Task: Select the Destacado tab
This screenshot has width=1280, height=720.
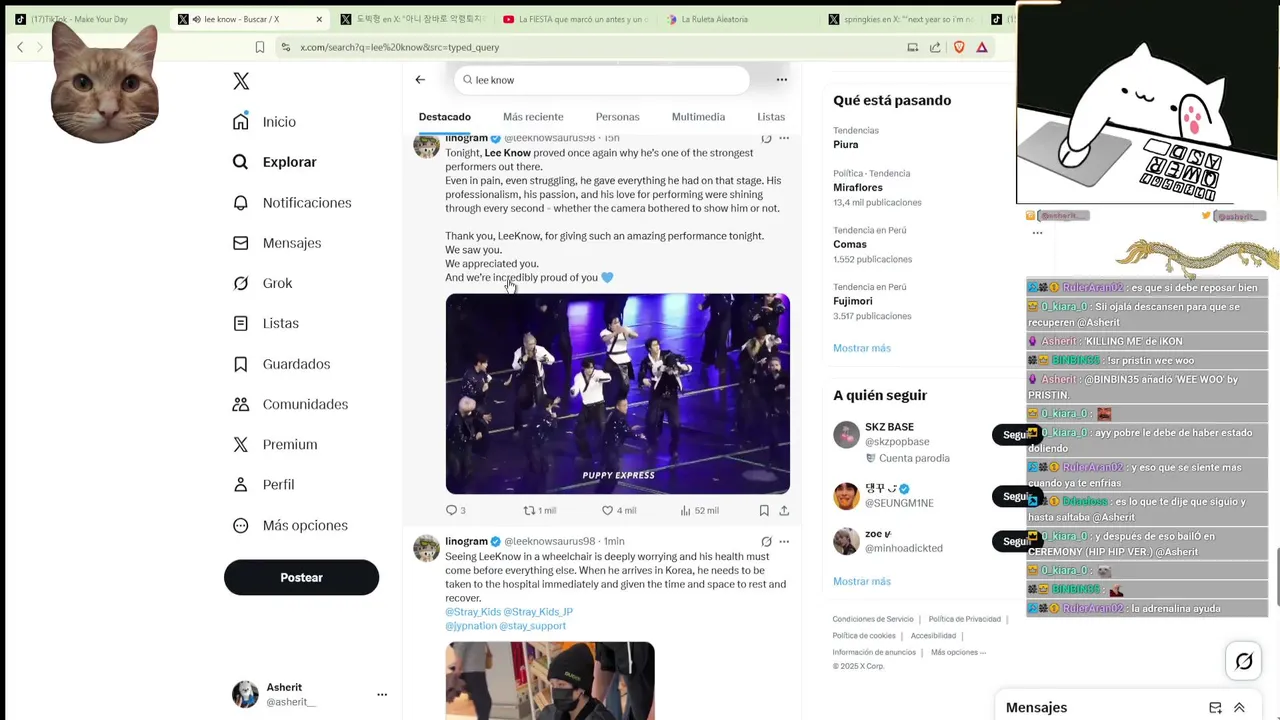Action: click(x=444, y=117)
